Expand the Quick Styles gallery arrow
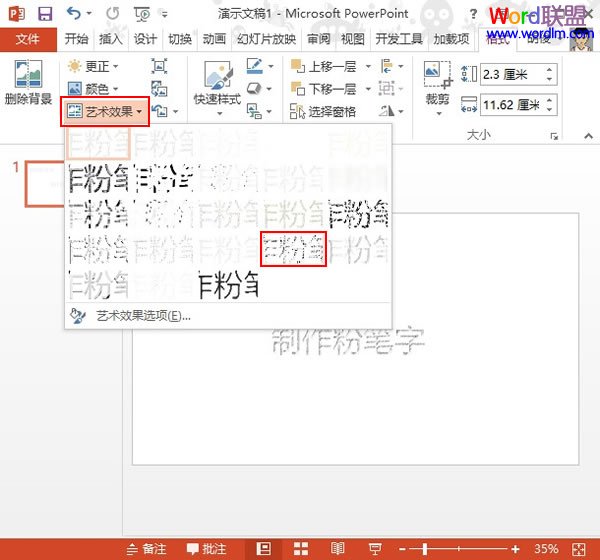 219,113
